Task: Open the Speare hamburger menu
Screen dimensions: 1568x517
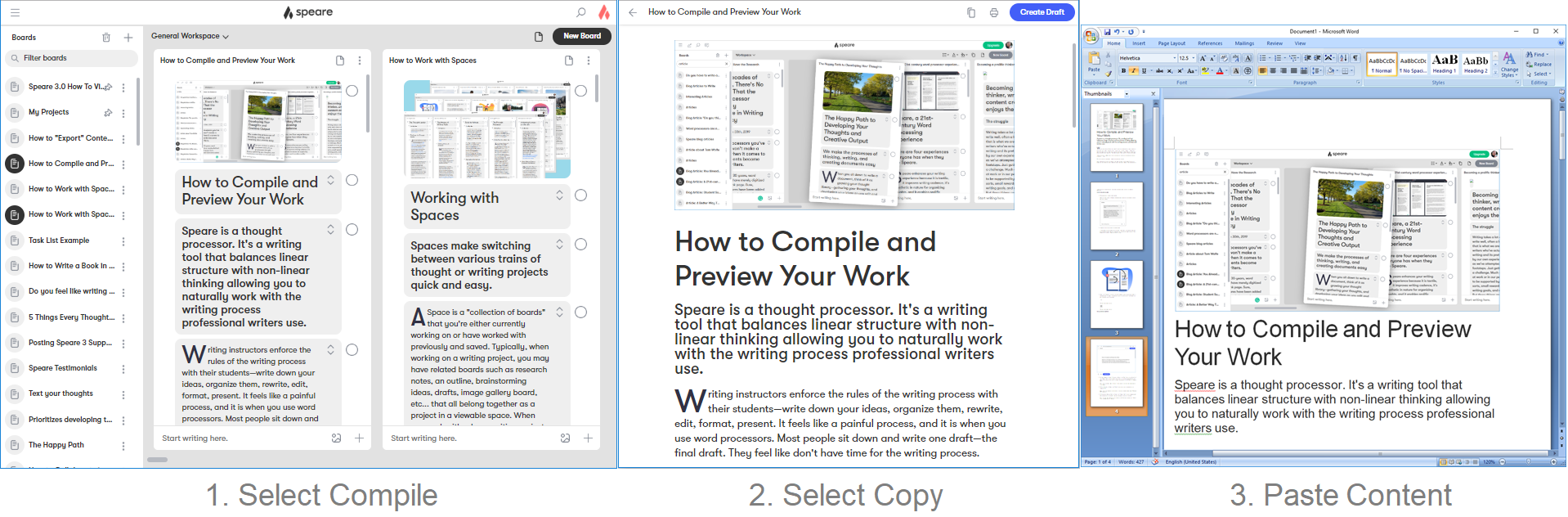Action: pyautogui.click(x=15, y=12)
